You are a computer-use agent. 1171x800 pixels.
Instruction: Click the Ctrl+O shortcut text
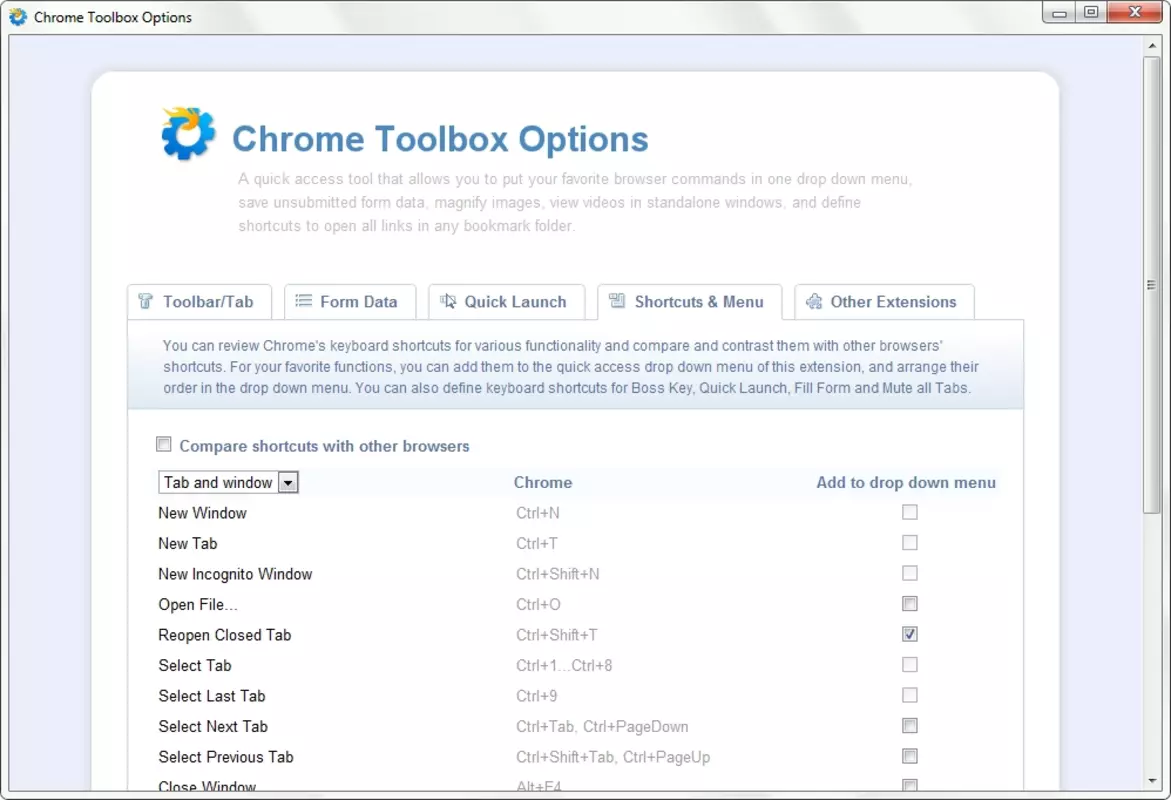click(538, 604)
